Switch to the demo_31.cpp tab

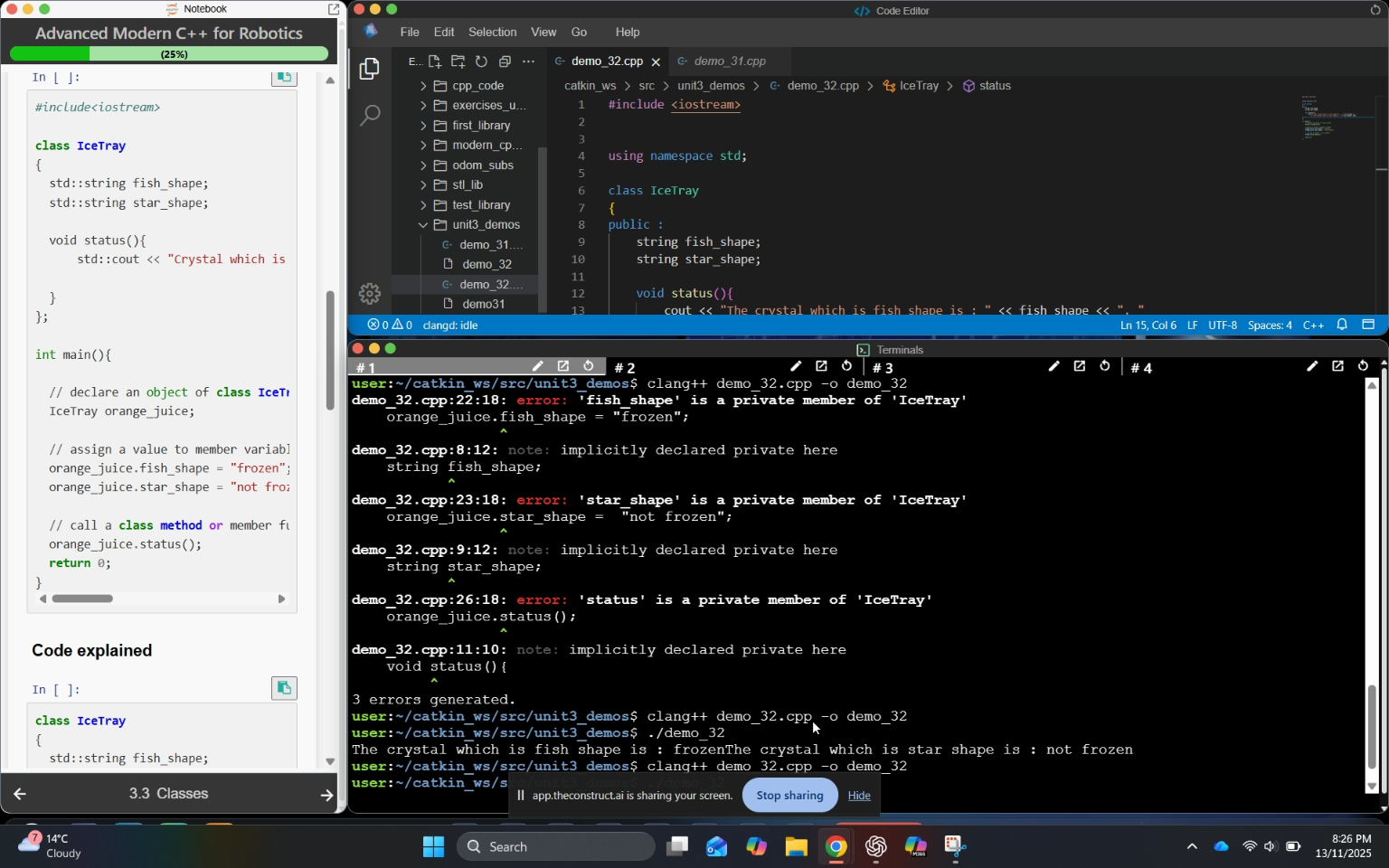coord(729,61)
